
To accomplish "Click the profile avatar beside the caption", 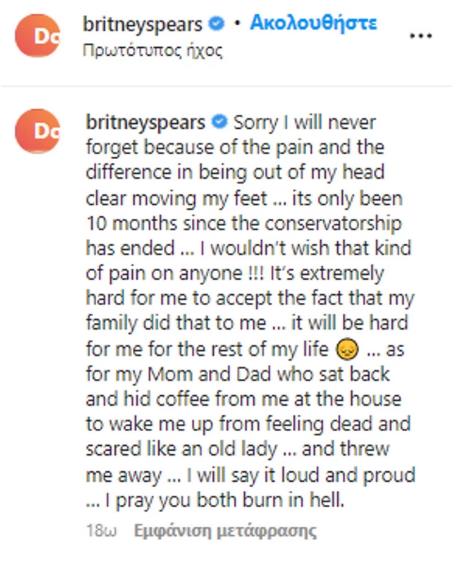I will coord(37,131).
